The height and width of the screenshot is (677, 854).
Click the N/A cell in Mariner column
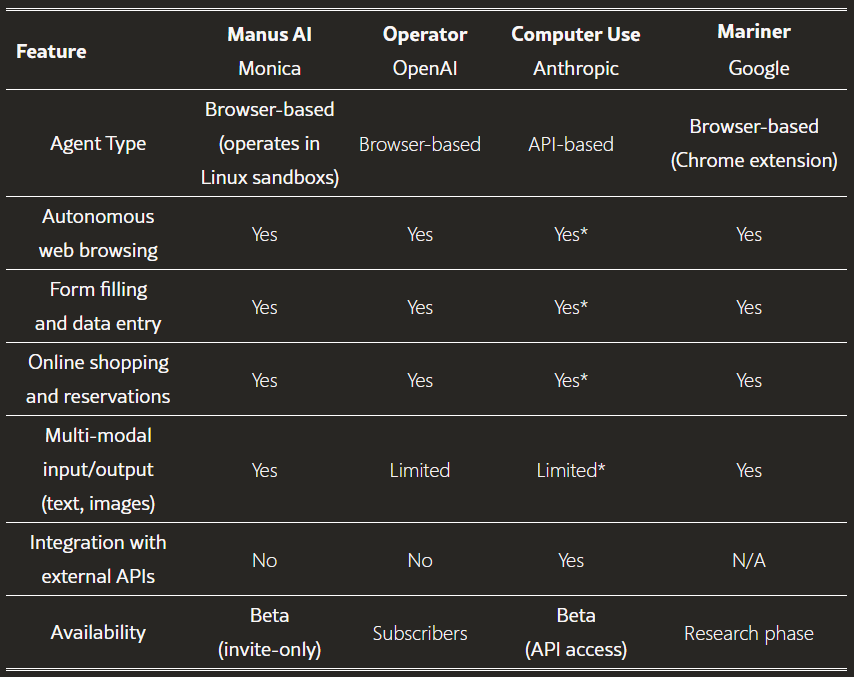click(x=749, y=560)
